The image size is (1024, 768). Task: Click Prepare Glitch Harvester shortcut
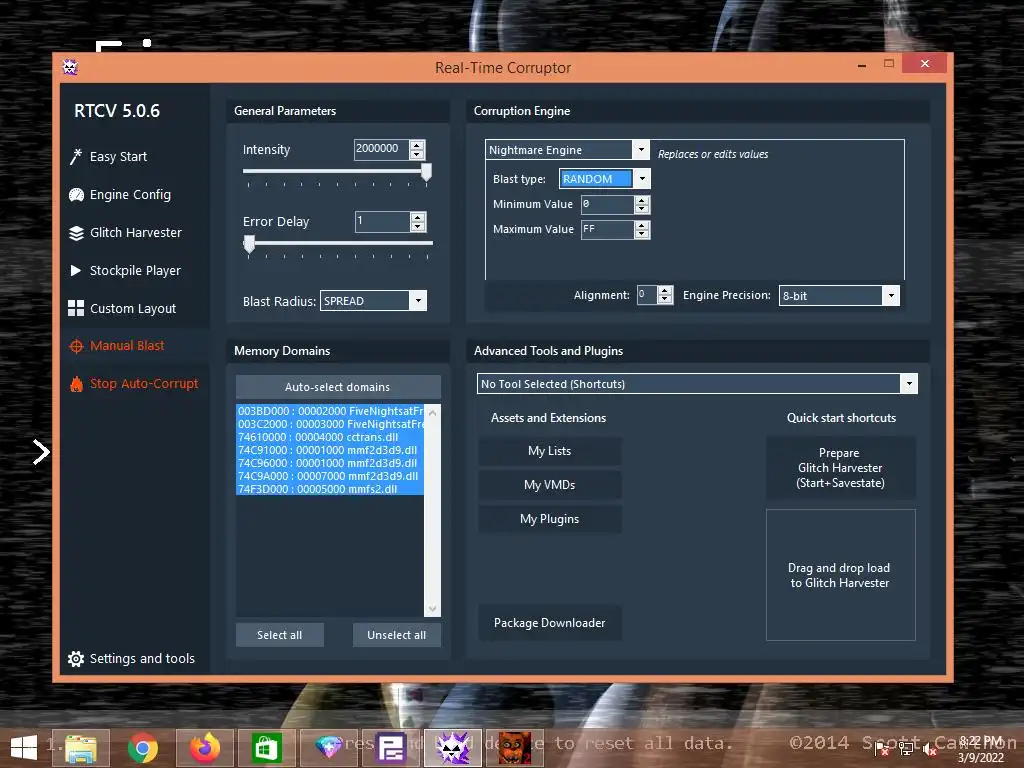point(840,468)
